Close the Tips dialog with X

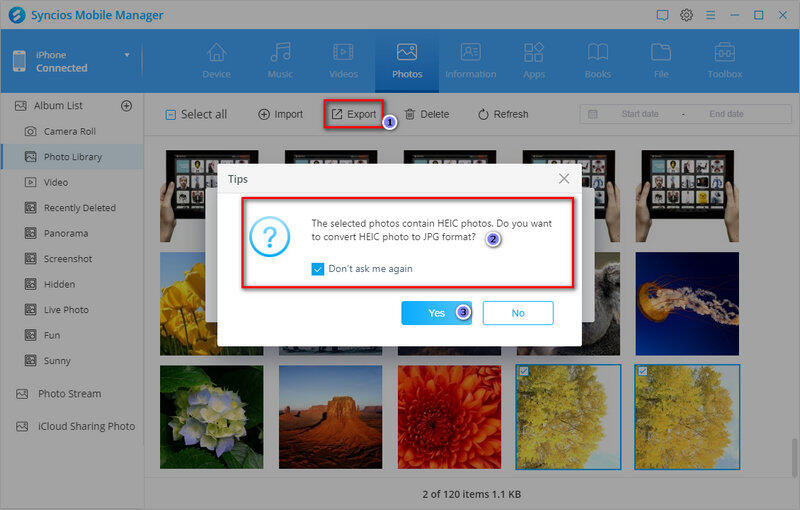click(564, 178)
